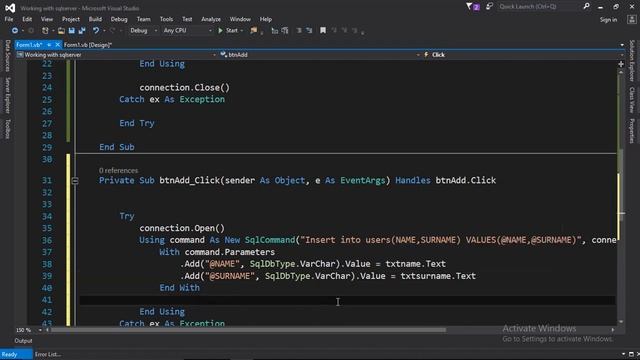Open the Class View side tab

tap(632, 100)
